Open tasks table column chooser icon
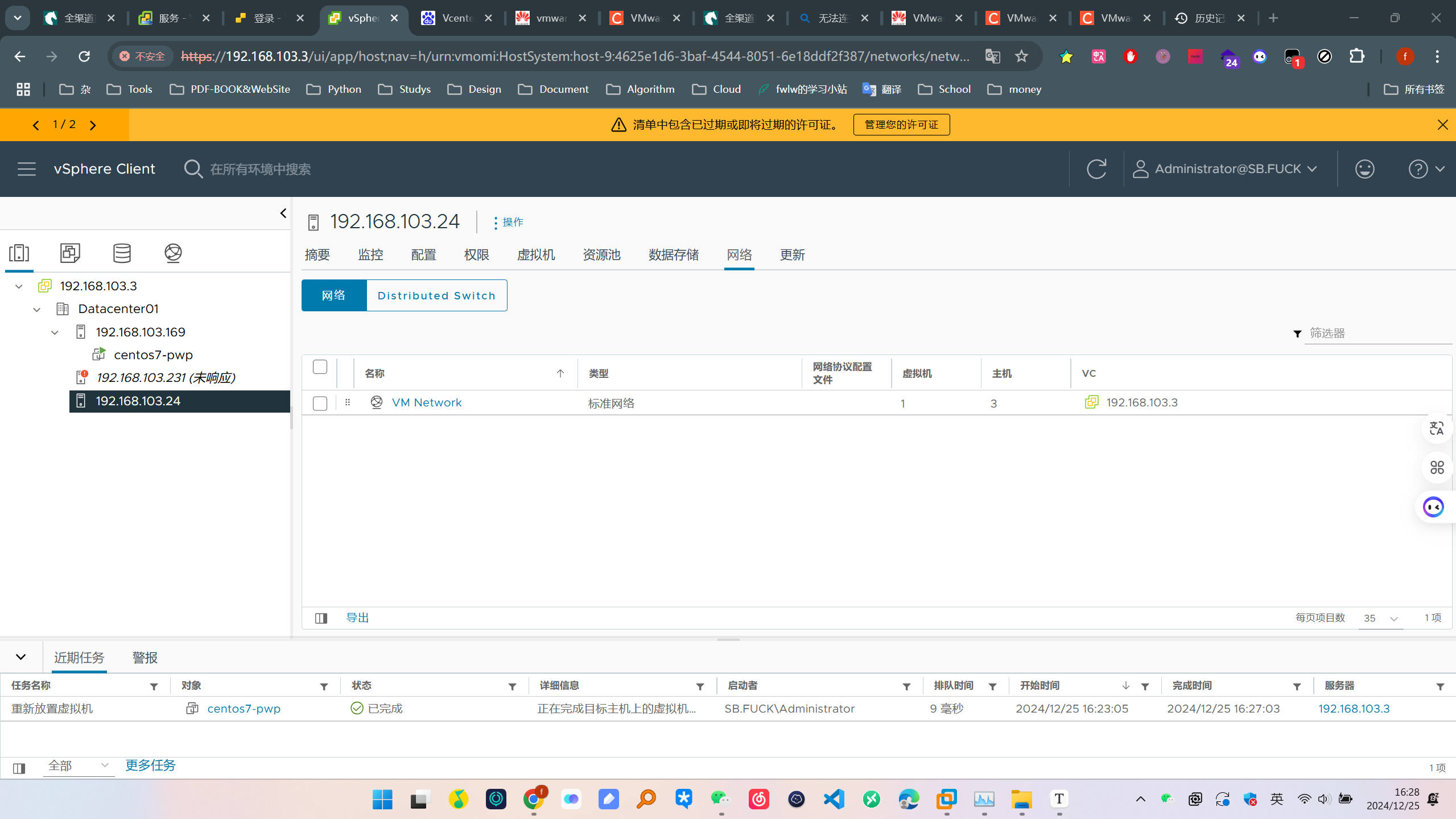The width and height of the screenshot is (1456, 819). [19, 768]
